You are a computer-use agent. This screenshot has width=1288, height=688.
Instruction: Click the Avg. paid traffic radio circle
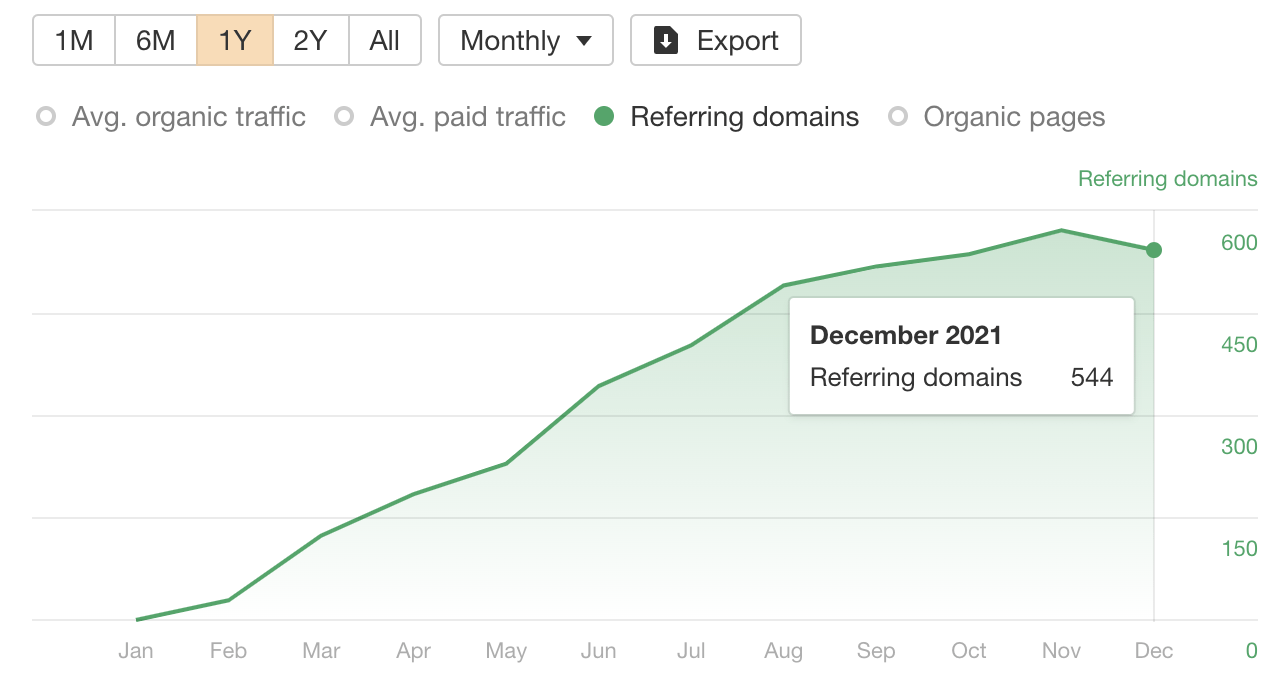344,117
